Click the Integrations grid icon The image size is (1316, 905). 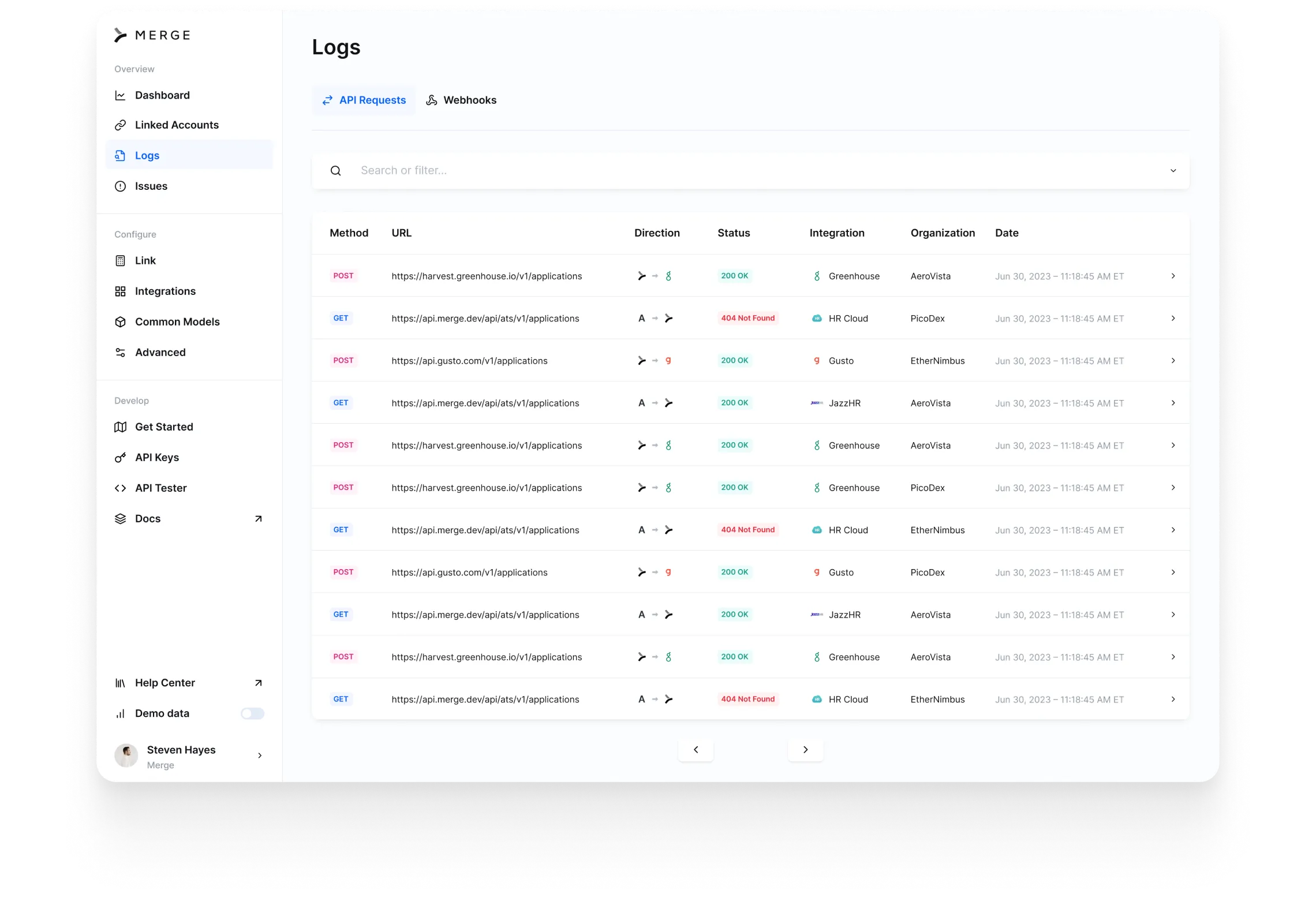pos(121,291)
